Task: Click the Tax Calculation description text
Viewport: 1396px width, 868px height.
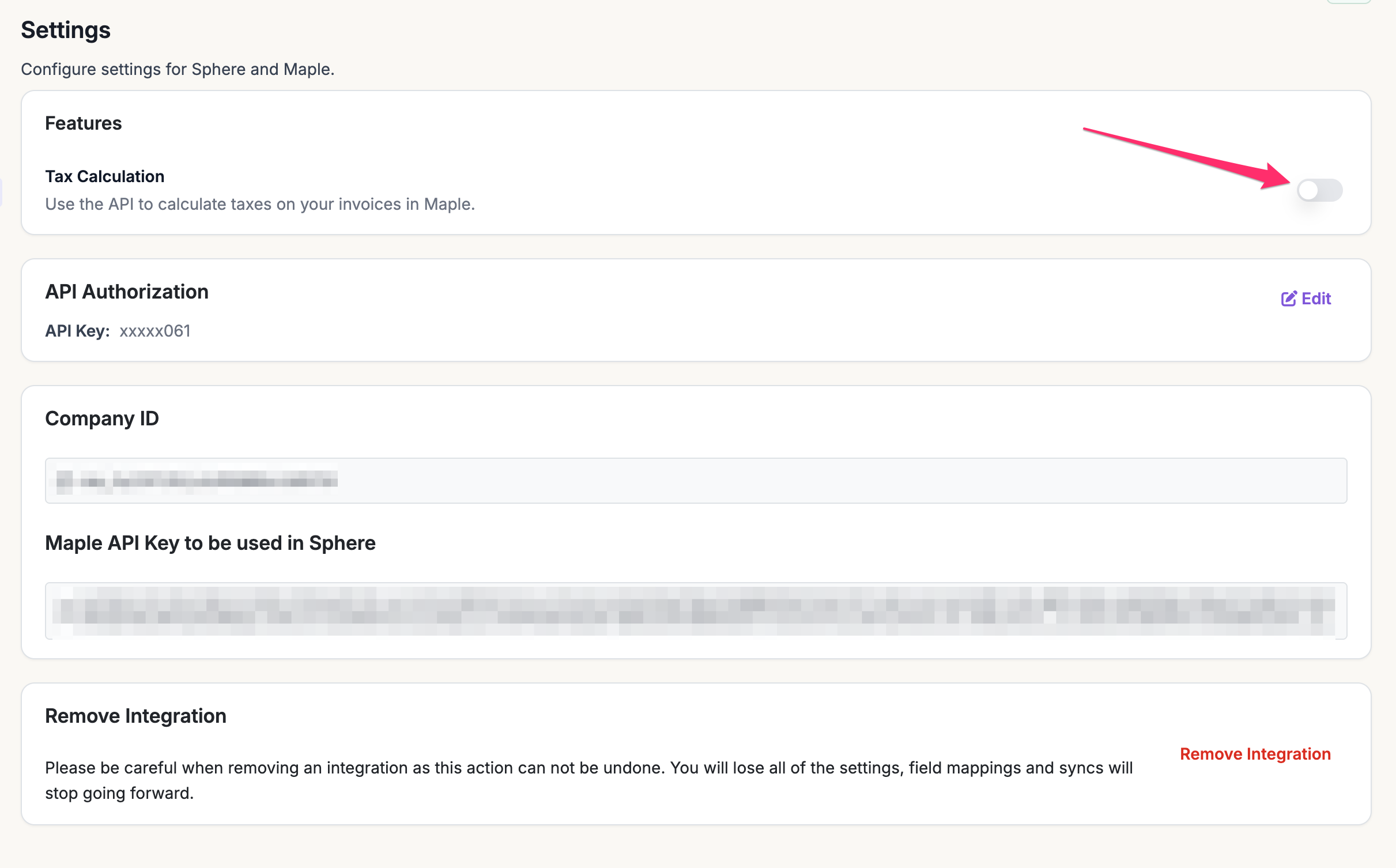Action: pyautogui.click(x=260, y=204)
